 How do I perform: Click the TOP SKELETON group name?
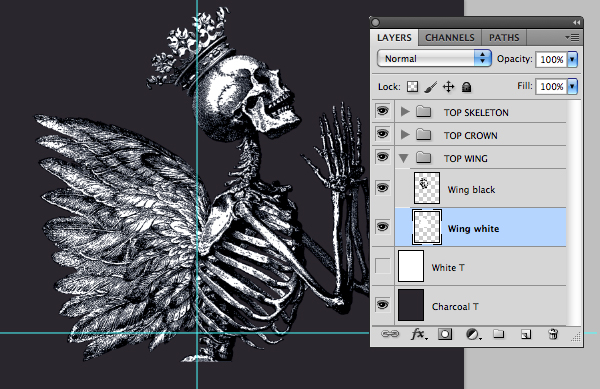476,112
